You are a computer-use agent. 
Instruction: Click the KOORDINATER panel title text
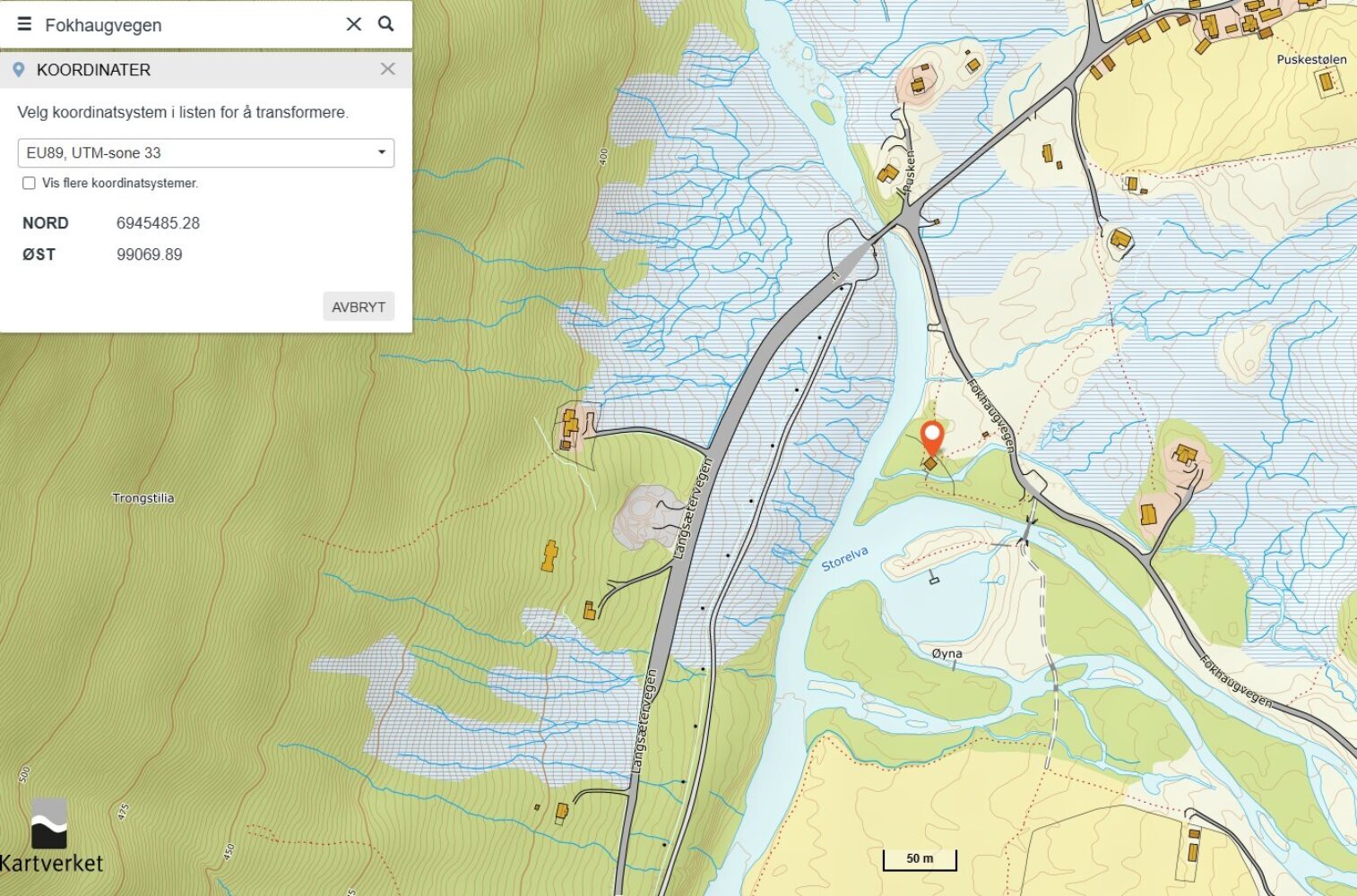click(x=93, y=70)
